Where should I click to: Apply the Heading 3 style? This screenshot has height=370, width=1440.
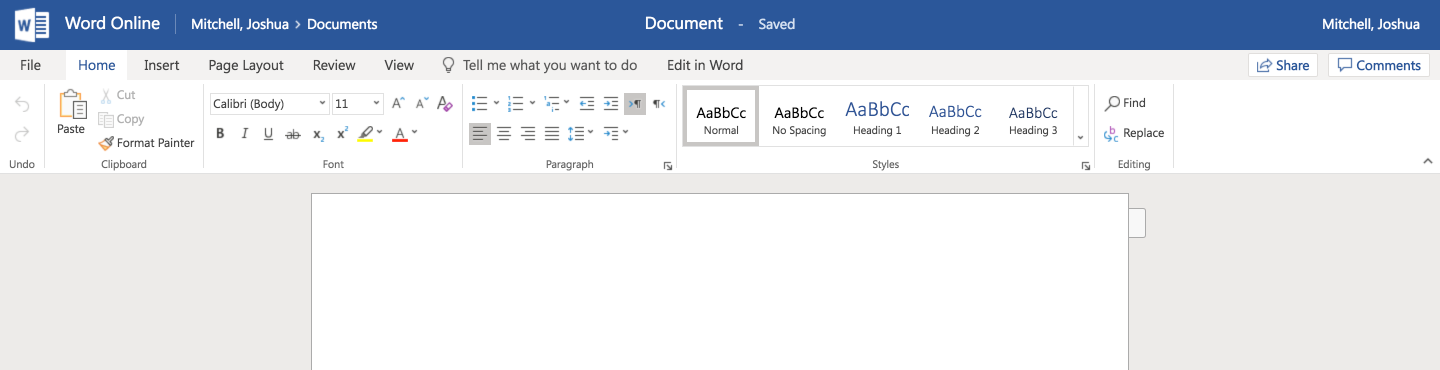click(x=1033, y=117)
